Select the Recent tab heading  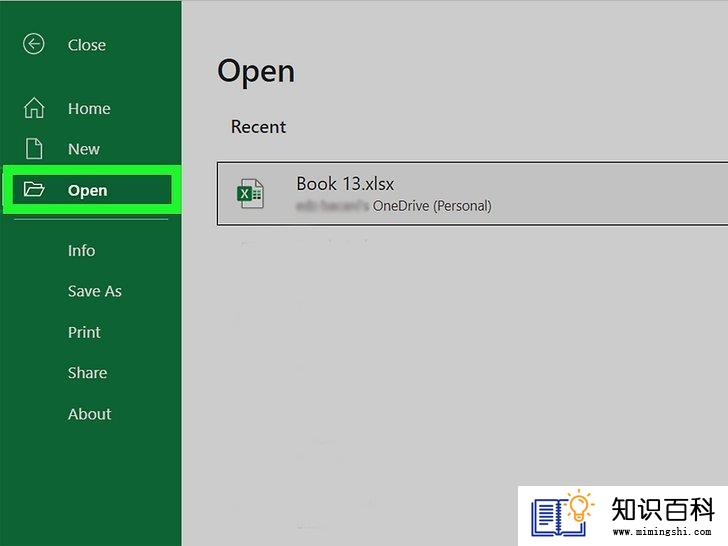point(259,127)
